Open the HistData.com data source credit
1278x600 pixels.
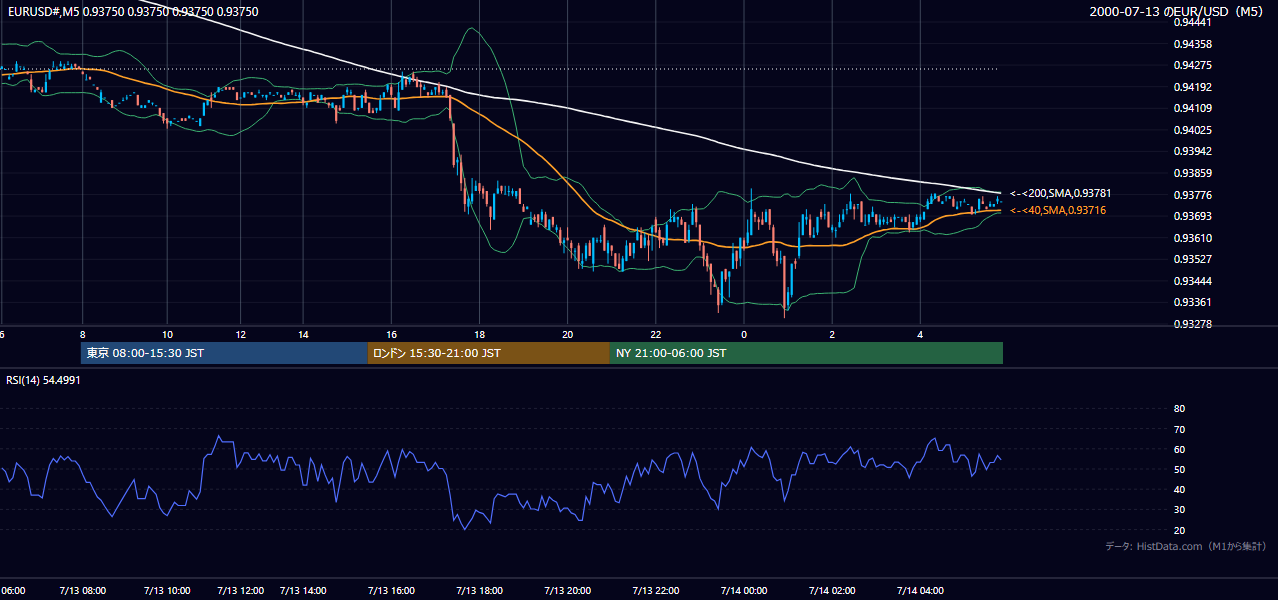click(1186, 546)
